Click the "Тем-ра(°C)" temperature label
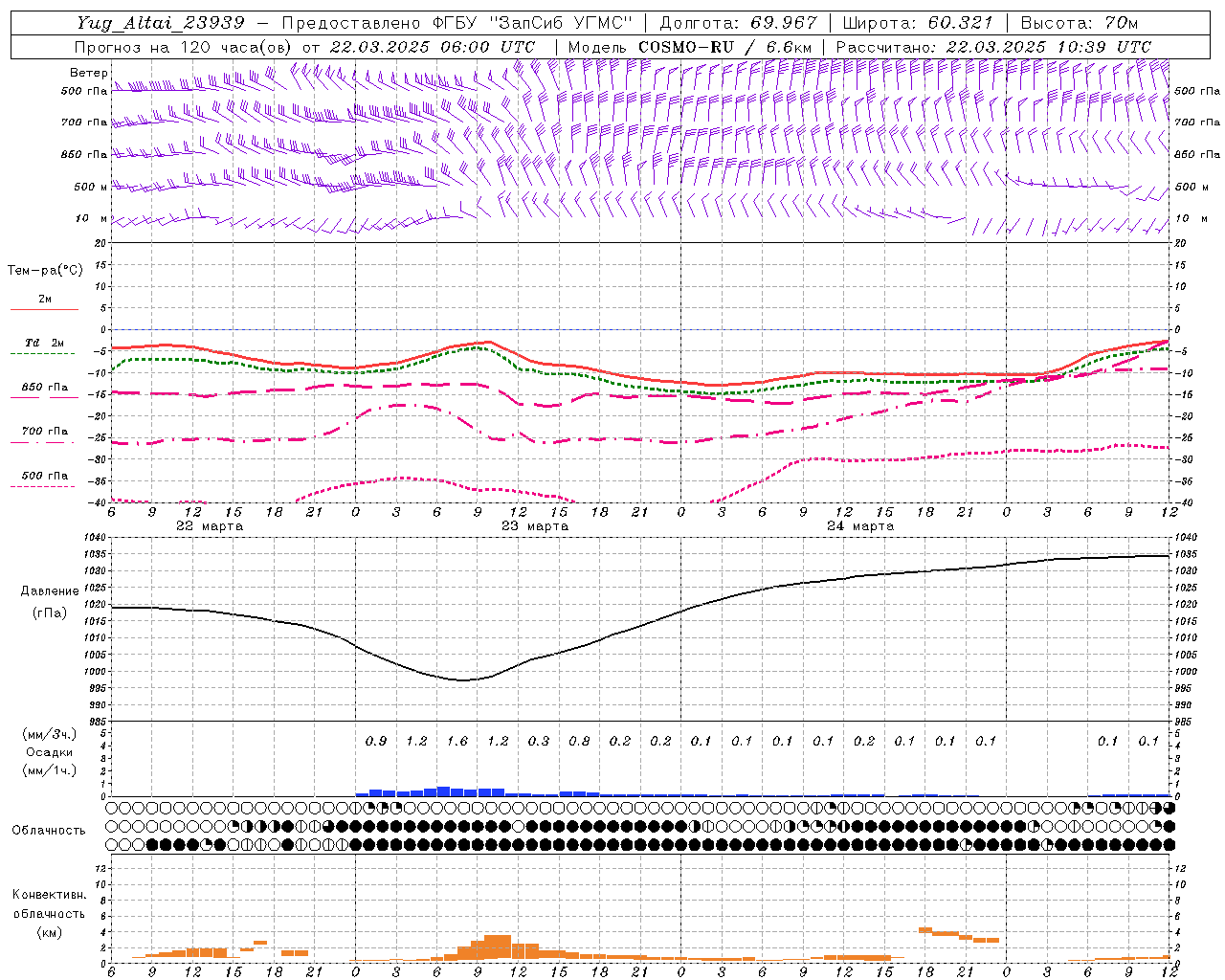Screen dimensions: 1225x980 45,271
